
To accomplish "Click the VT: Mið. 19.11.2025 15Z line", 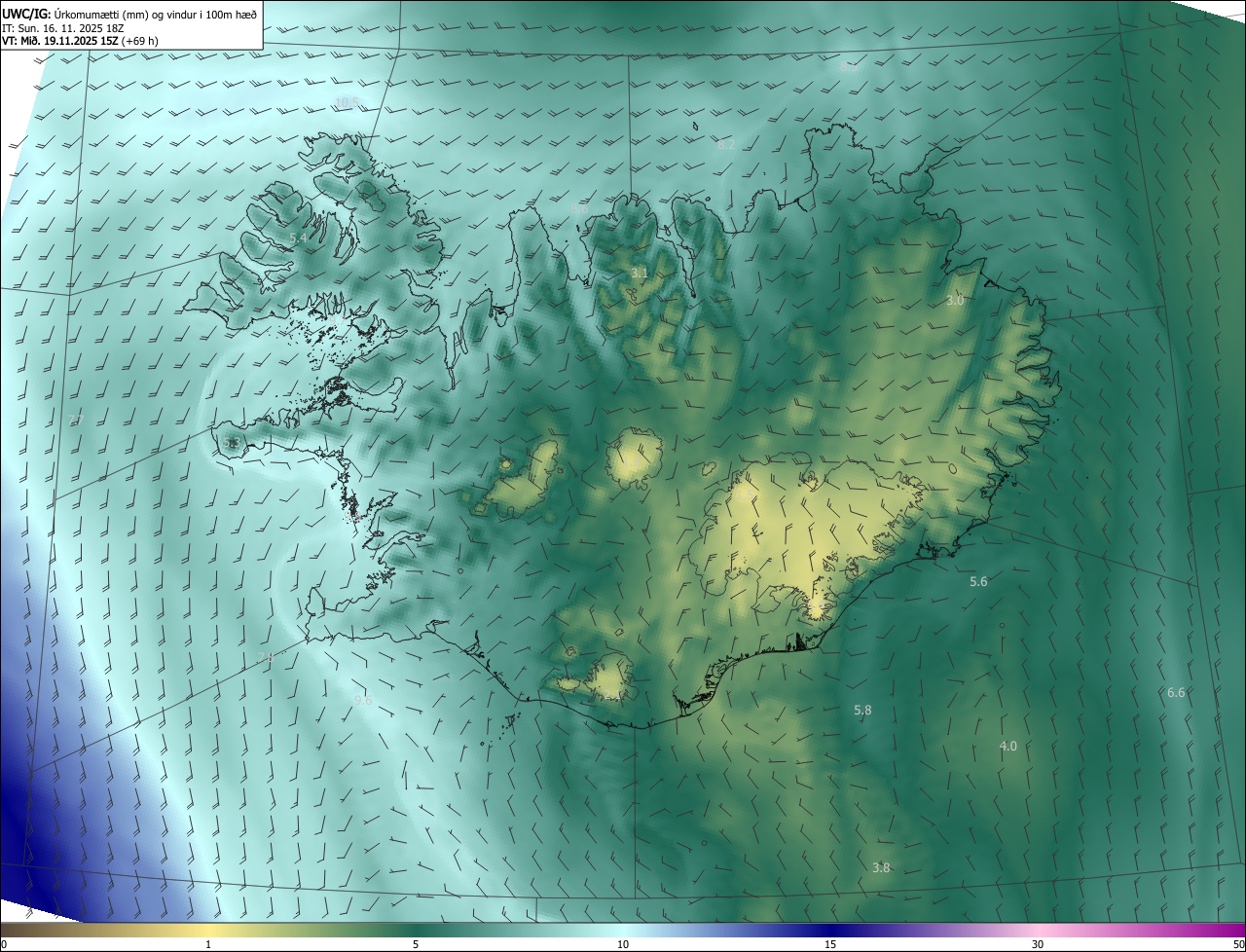I will [81, 41].
